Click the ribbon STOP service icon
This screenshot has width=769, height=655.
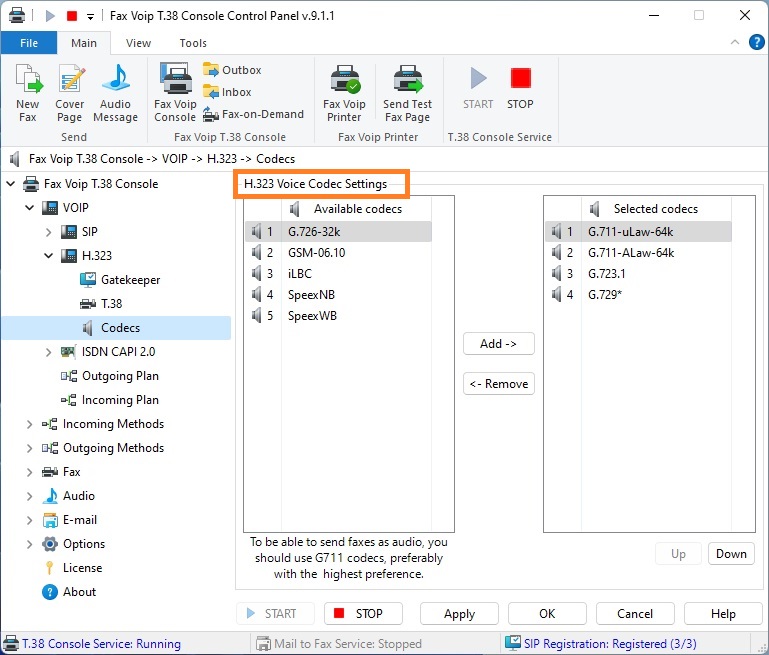520,88
